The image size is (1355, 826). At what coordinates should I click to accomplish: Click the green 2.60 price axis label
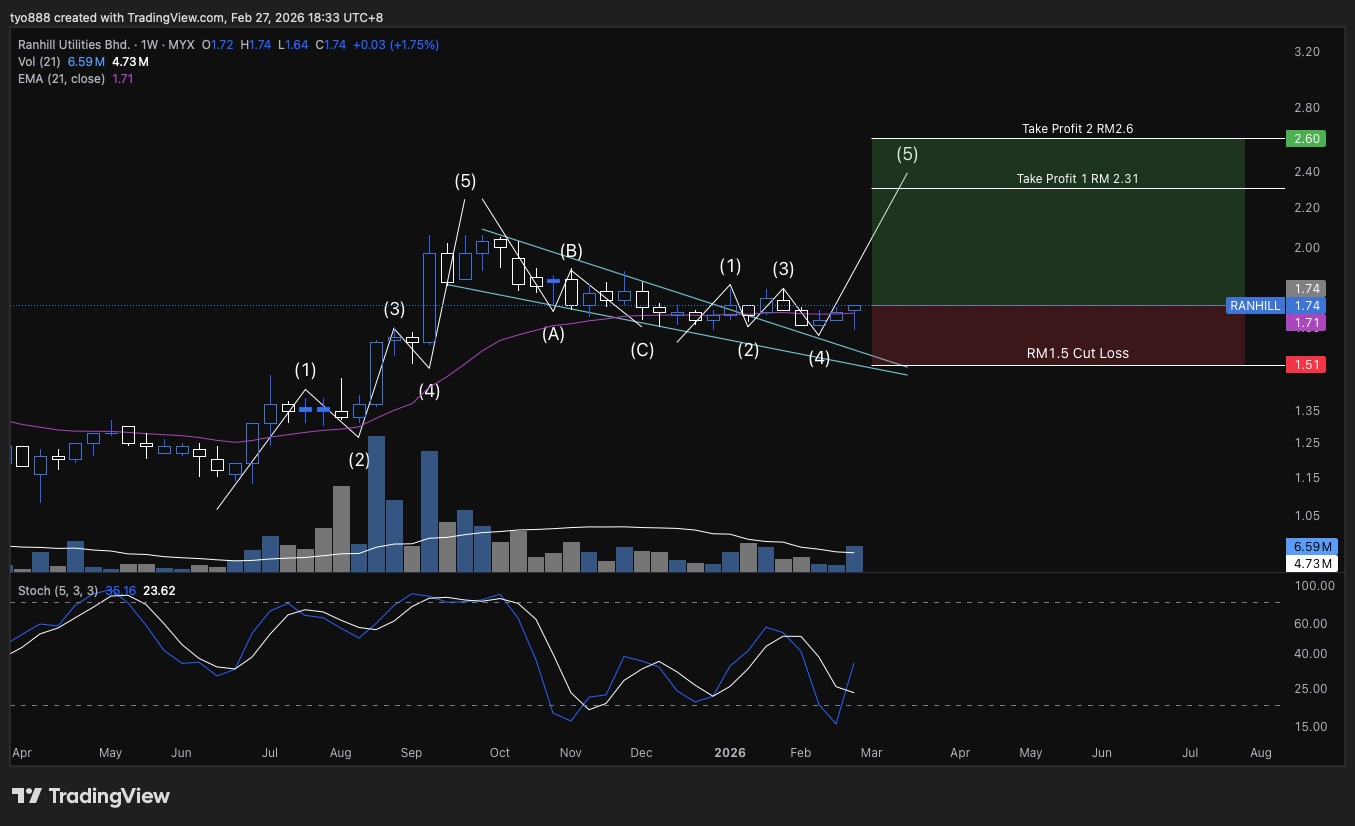pos(1306,139)
